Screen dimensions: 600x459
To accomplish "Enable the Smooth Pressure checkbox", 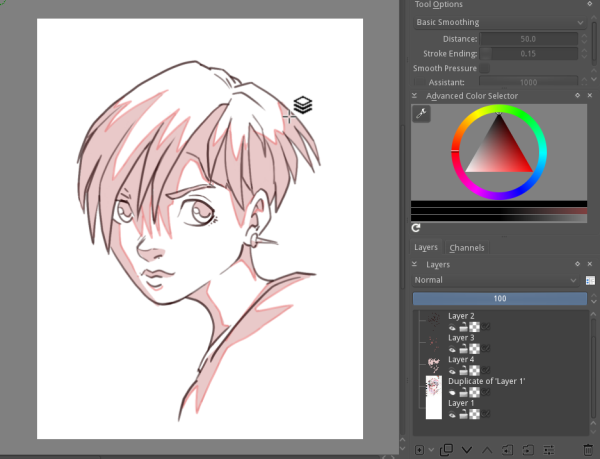I will [484, 68].
